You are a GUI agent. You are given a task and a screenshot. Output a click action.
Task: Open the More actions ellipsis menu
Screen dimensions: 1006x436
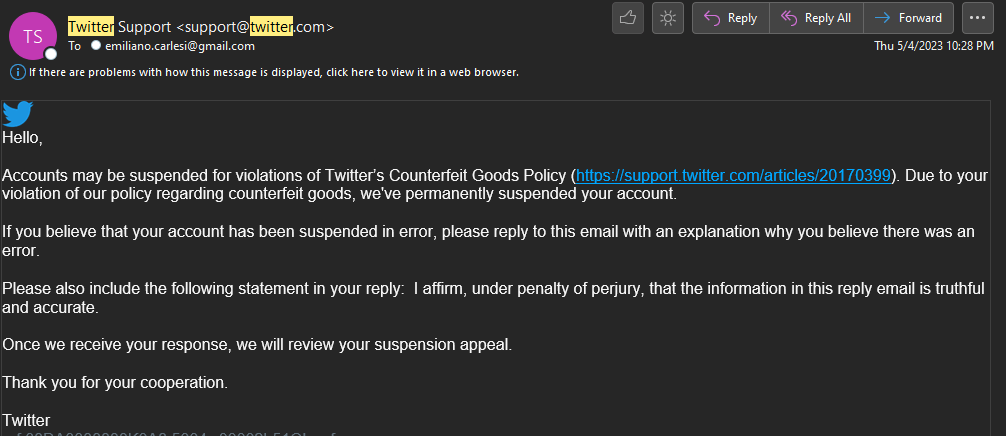[978, 18]
